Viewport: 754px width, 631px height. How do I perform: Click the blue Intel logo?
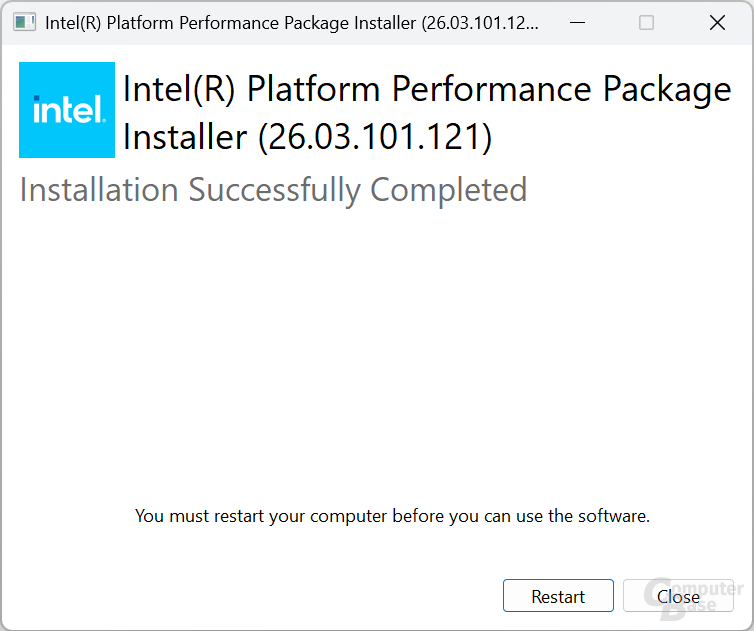click(67, 109)
